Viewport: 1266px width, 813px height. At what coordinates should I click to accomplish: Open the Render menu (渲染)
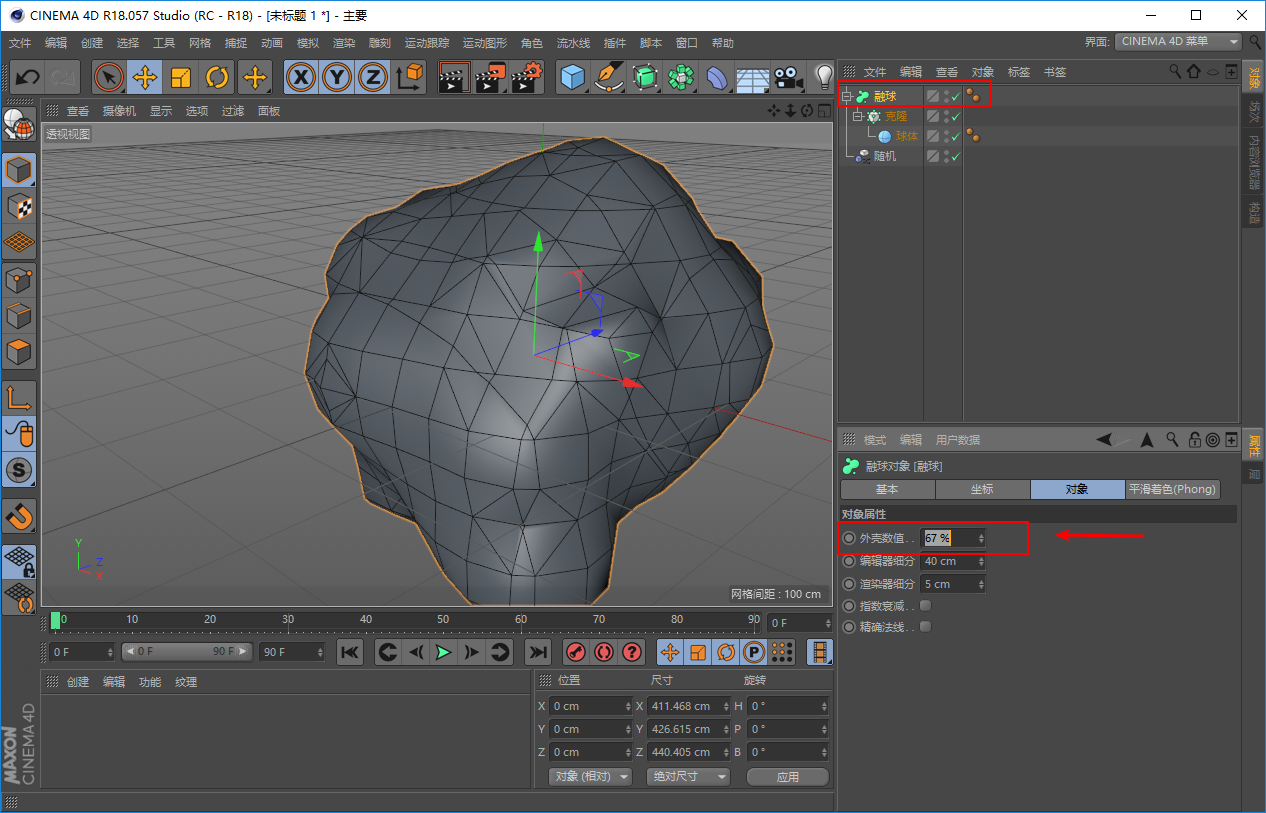coord(344,43)
